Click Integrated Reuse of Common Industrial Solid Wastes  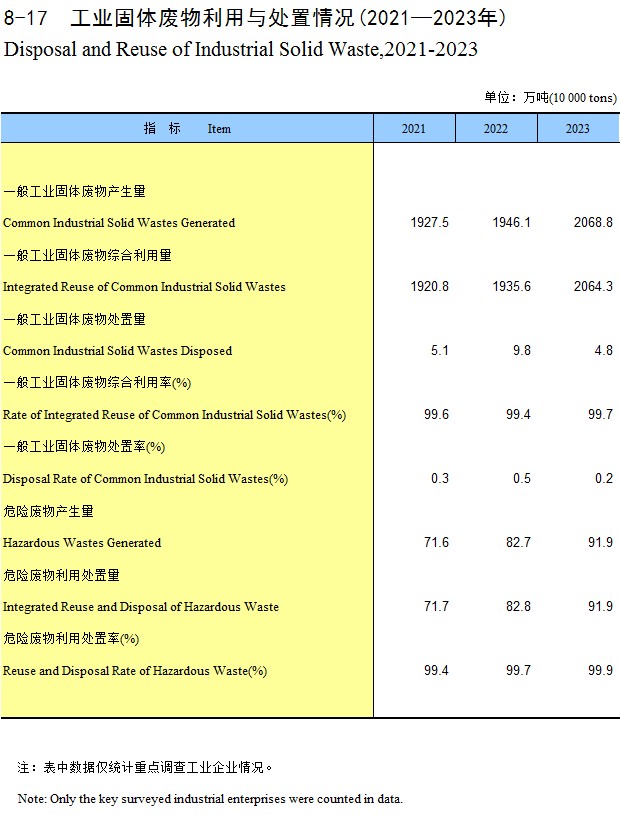144,287
